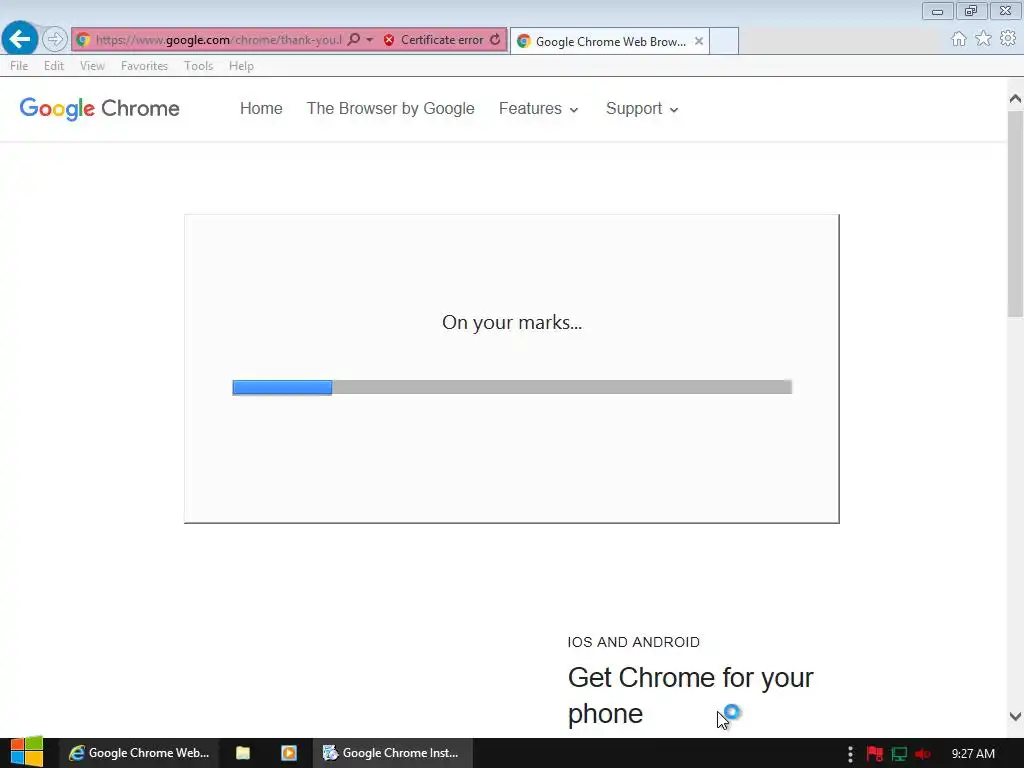Click the muted volume tray icon
1024x768 pixels.
pyautogui.click(x=923, y=754)
